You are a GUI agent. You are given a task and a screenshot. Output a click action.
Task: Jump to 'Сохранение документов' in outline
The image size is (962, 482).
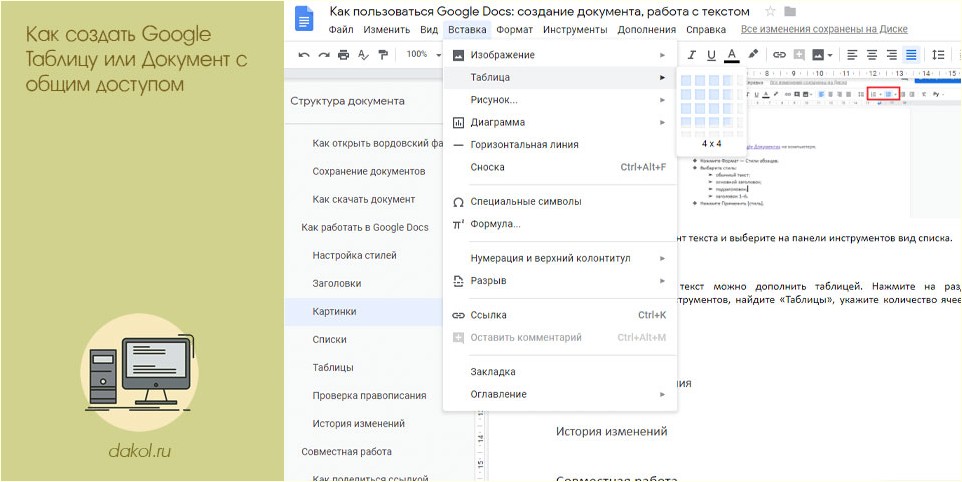(x=369, y=171)
